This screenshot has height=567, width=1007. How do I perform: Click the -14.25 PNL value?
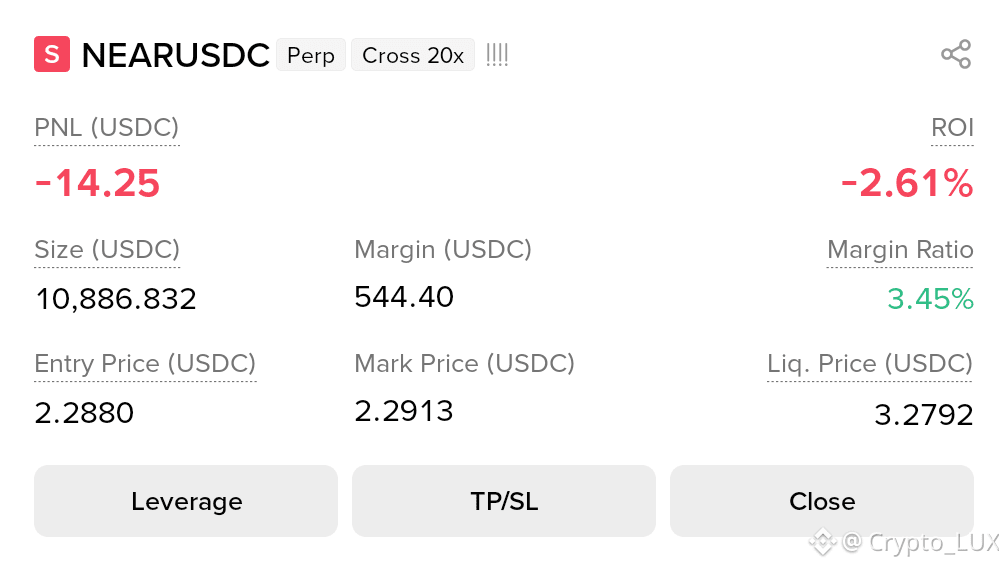pyautogui.click(x=97, y=183)
